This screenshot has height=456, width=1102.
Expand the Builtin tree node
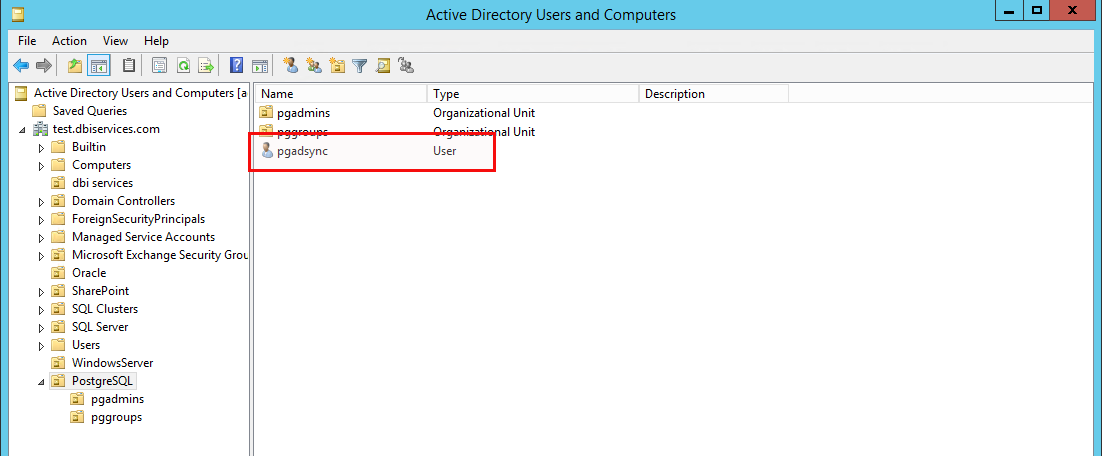(41, 148)
